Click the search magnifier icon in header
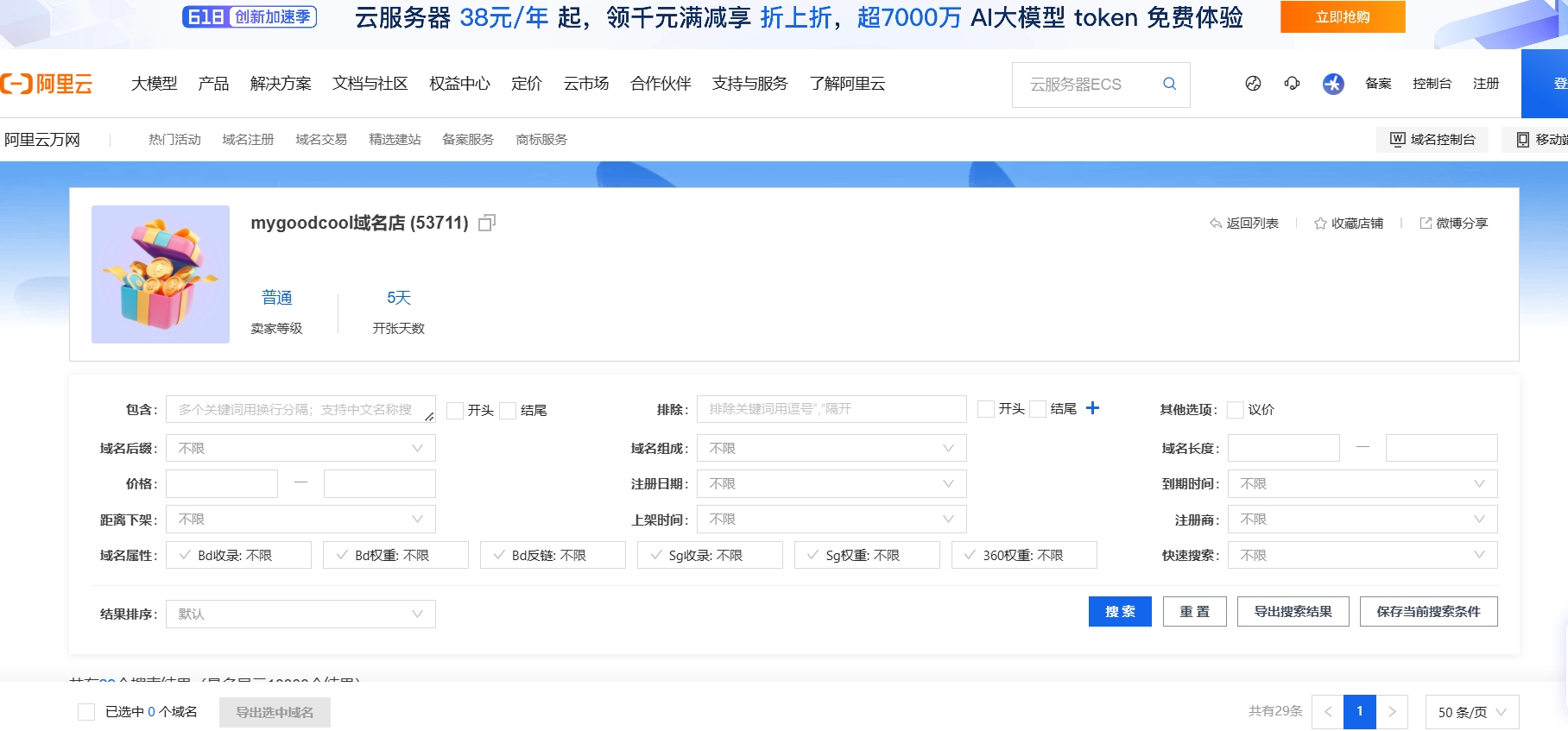 tap(1169, 84)
